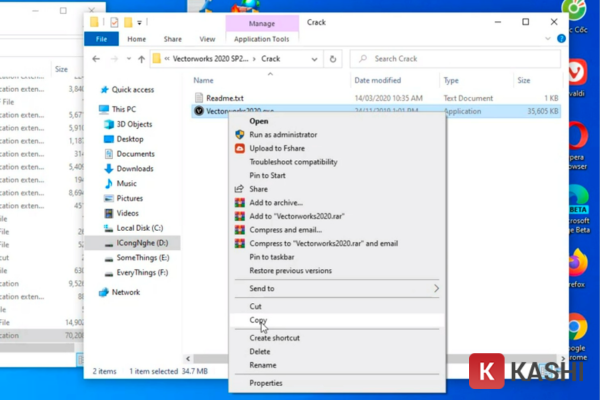The image size is (600, 400).
Task: Choose Pin to Start
Action: (337, 175)
